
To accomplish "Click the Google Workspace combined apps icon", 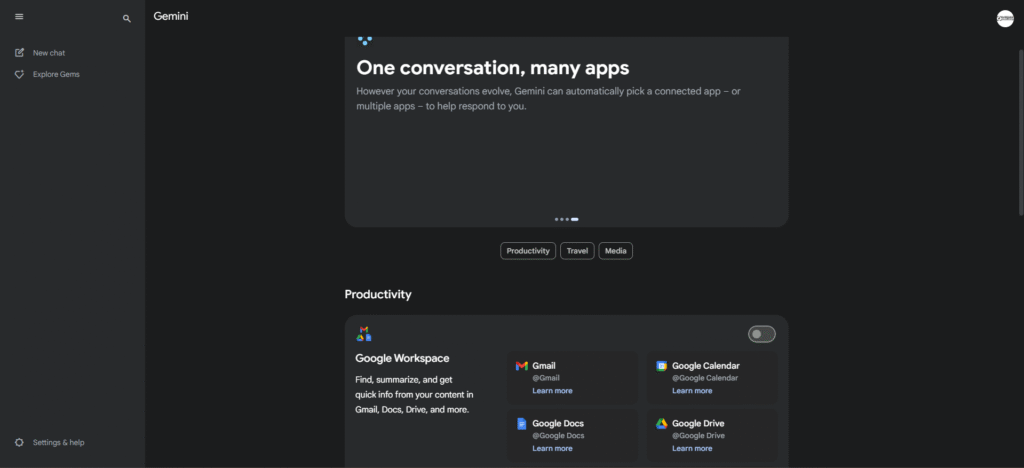I will pos(364,334).
